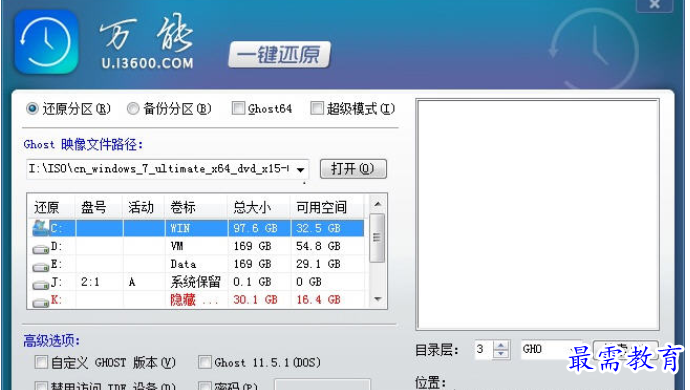Click the empty file listing pane
The image size is (690, 390).
tap(537, 214)
